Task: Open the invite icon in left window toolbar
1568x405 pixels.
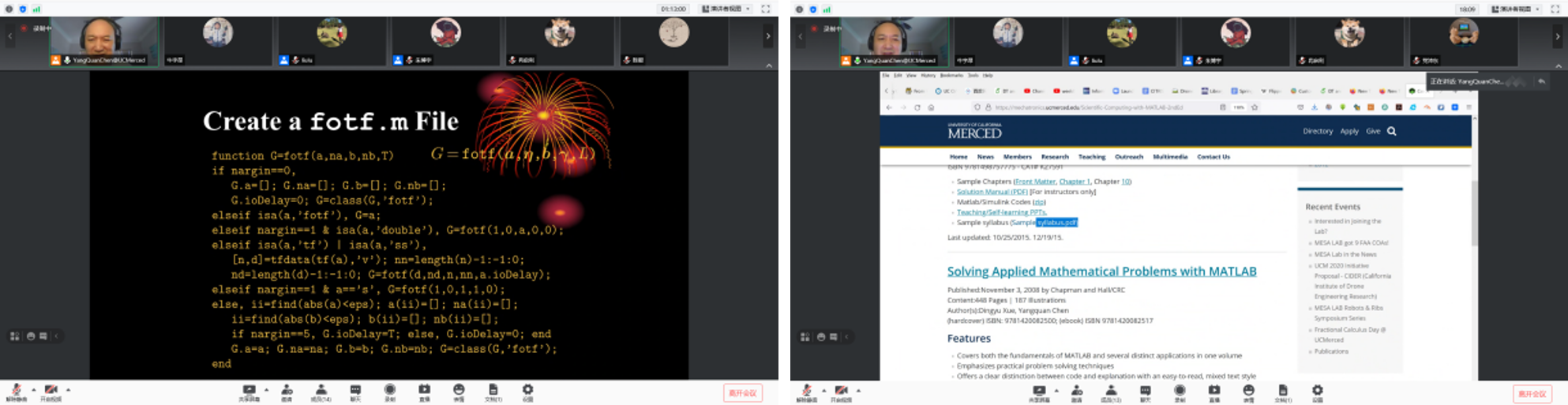Action: (x=287, y=392)
